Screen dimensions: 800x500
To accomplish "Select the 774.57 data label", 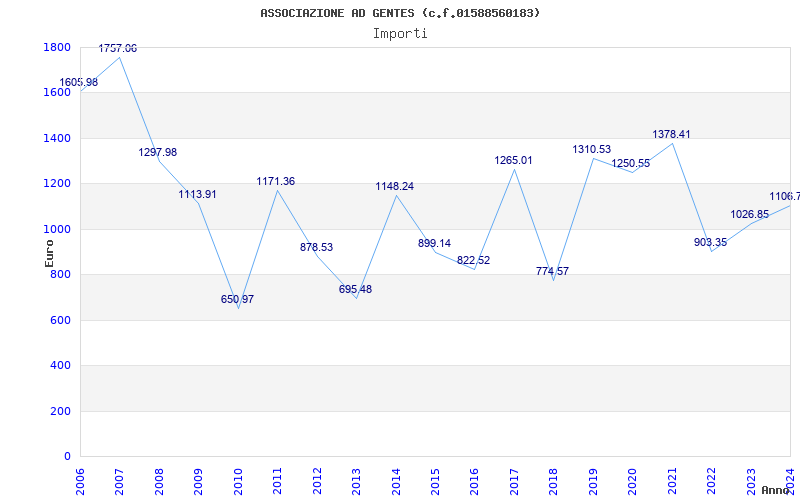I will click(x=553, y=271).
